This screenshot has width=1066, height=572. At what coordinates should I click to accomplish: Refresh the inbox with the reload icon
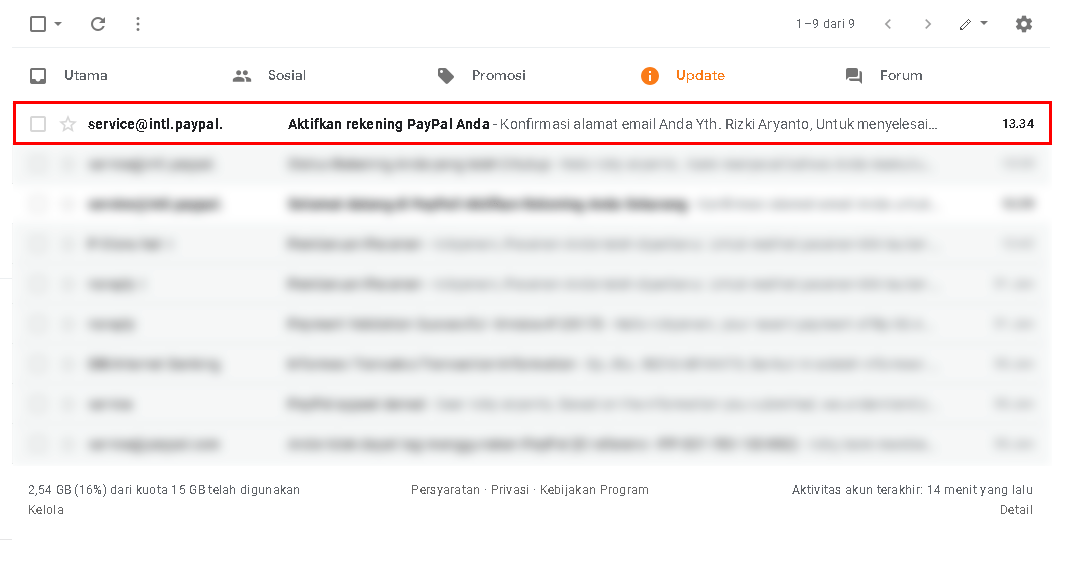[x=98, y=24]
